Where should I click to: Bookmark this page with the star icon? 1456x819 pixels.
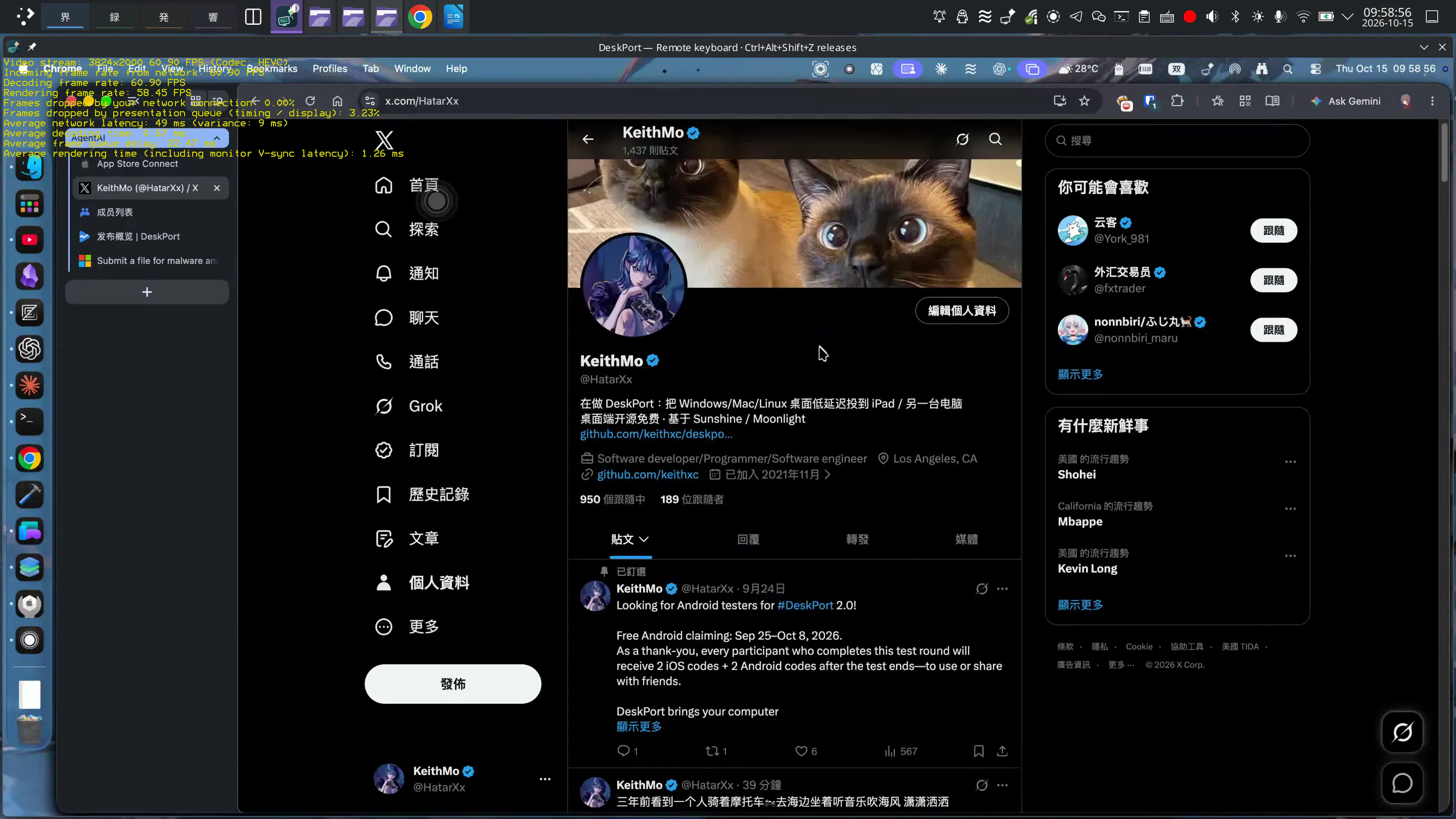1084,101
